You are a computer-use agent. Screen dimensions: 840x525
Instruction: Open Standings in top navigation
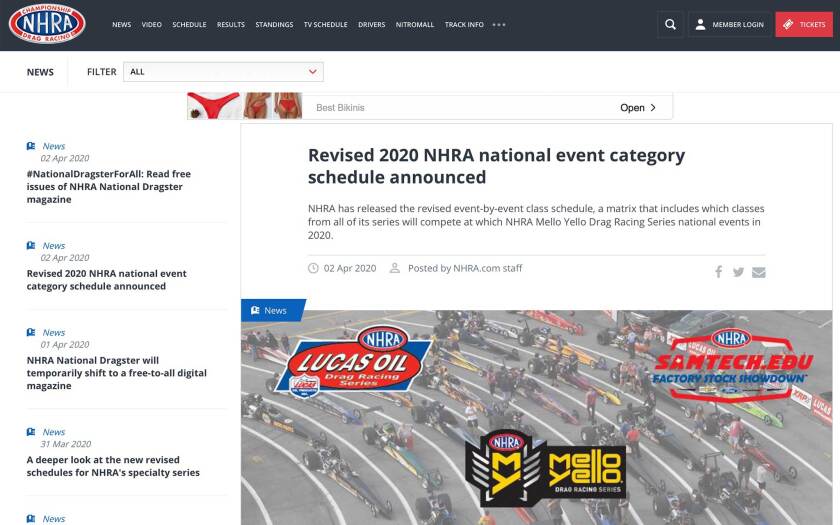pos(274,25)
